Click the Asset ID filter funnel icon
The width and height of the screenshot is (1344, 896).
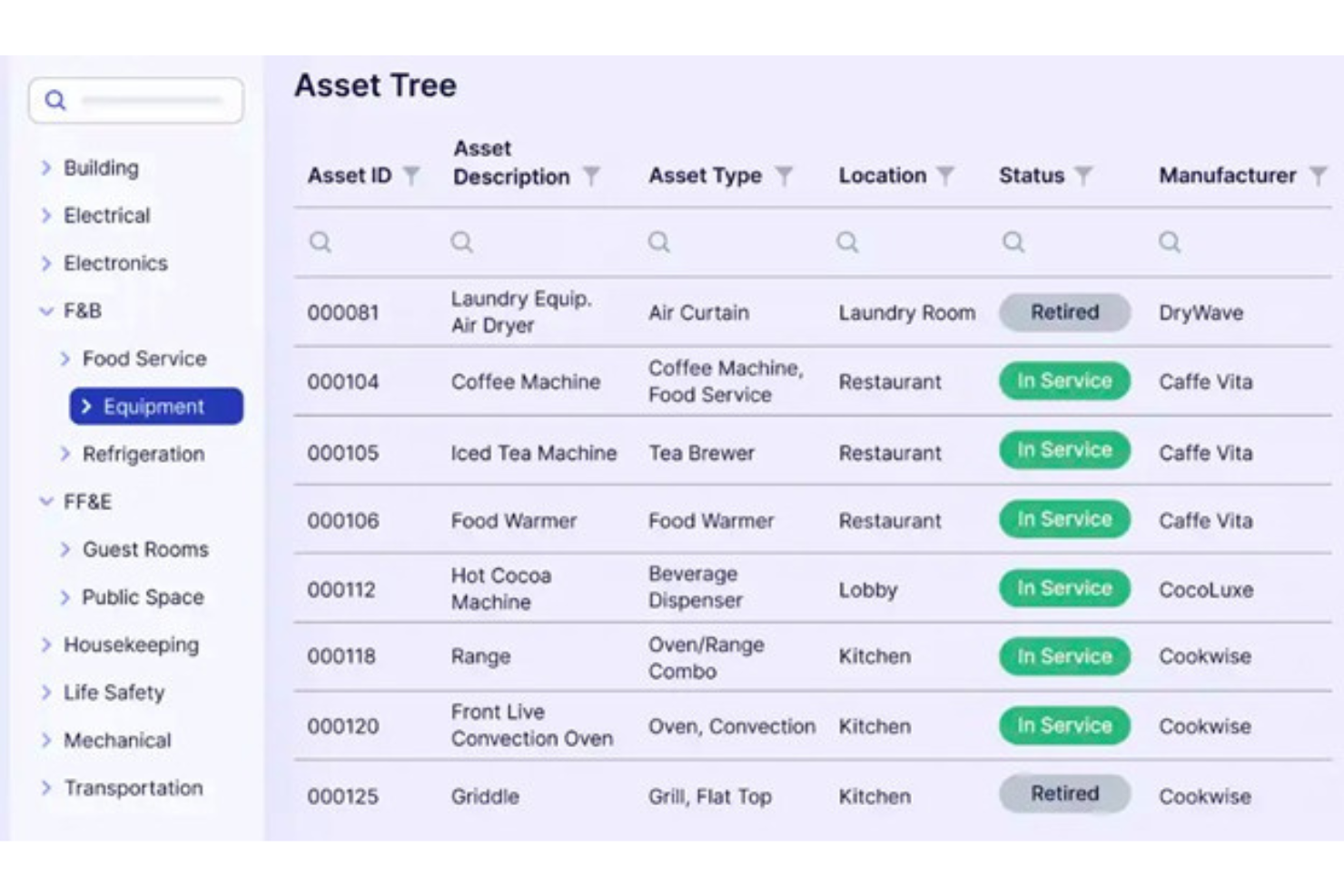(x=413, y=176)
